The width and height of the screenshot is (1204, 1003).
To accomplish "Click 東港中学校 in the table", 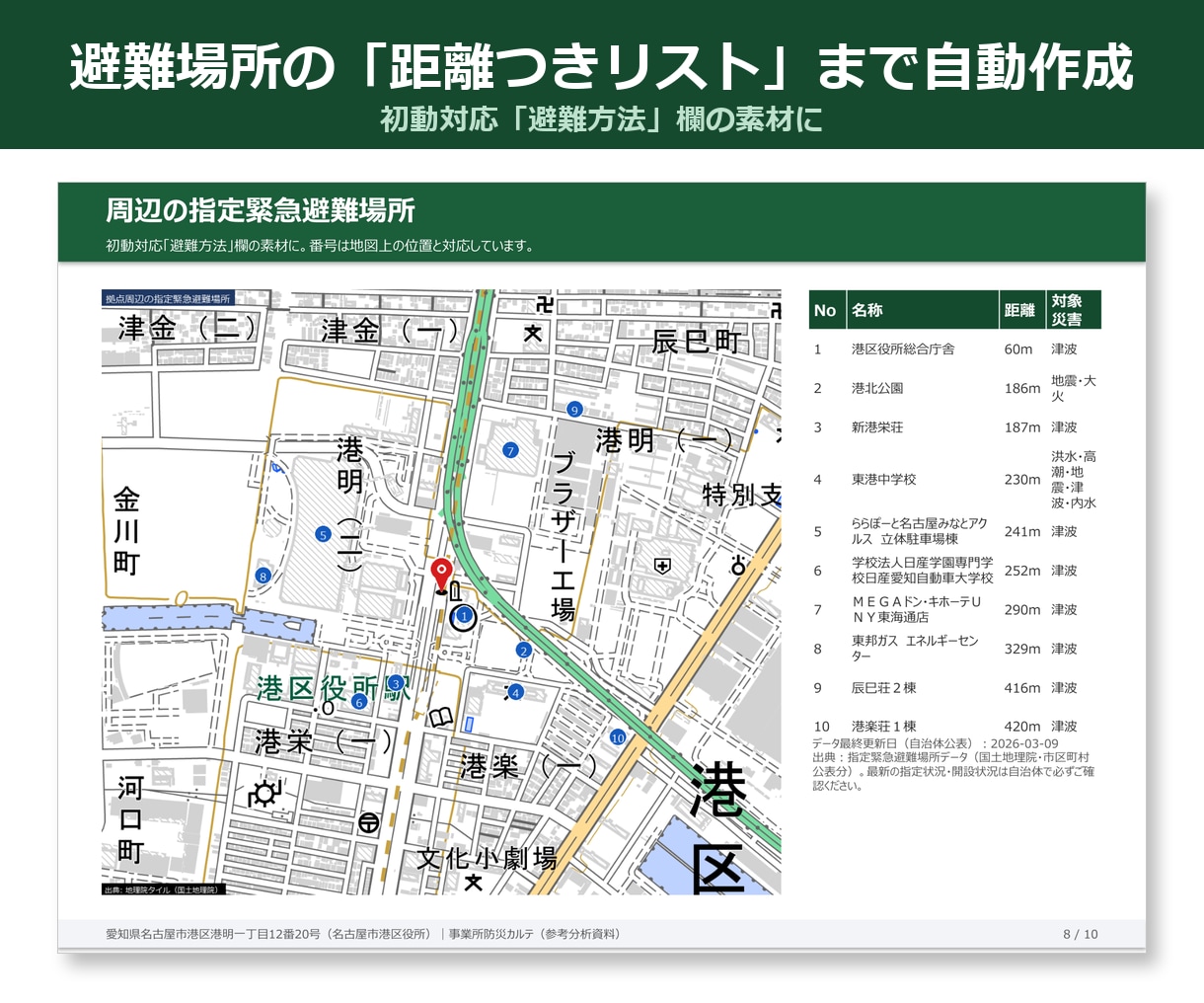I will [884, 480].
